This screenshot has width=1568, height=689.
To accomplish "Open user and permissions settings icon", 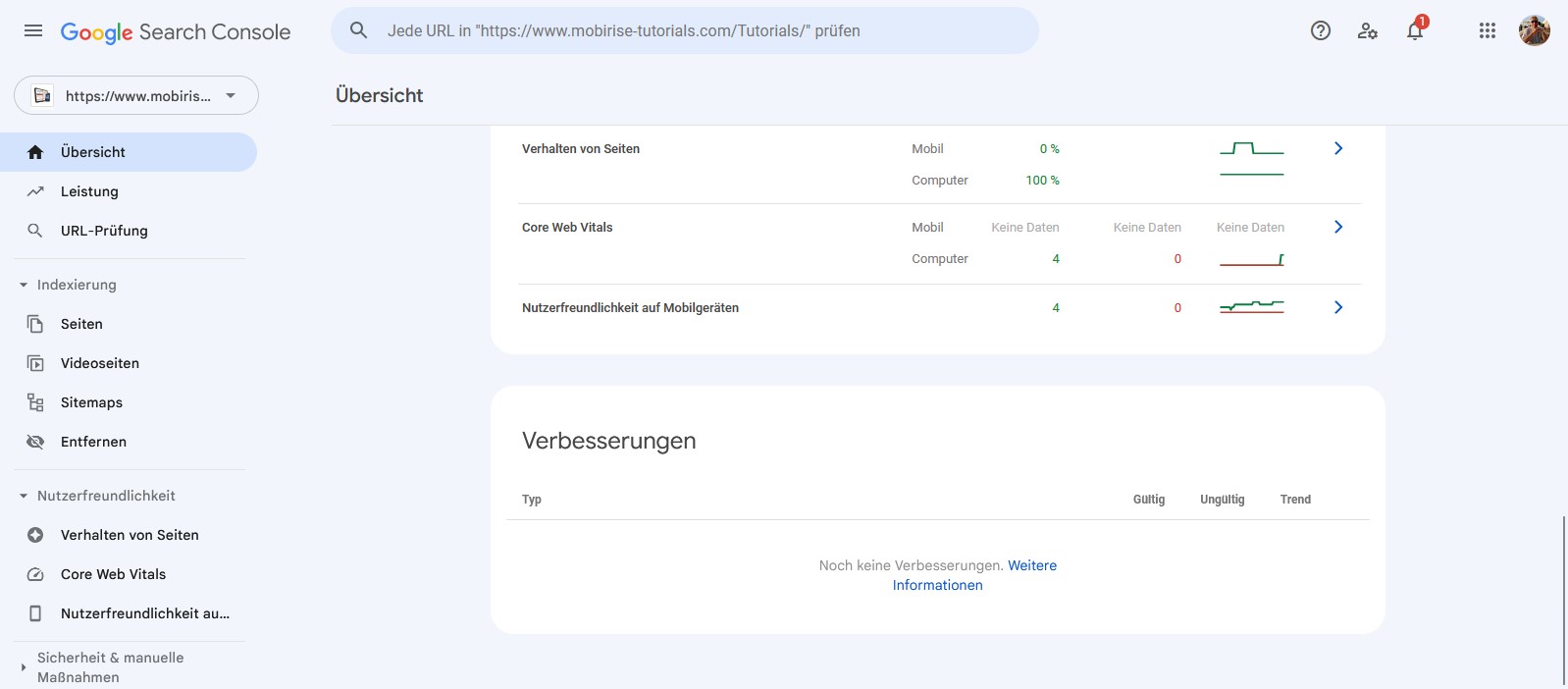I will [1368, 30].
